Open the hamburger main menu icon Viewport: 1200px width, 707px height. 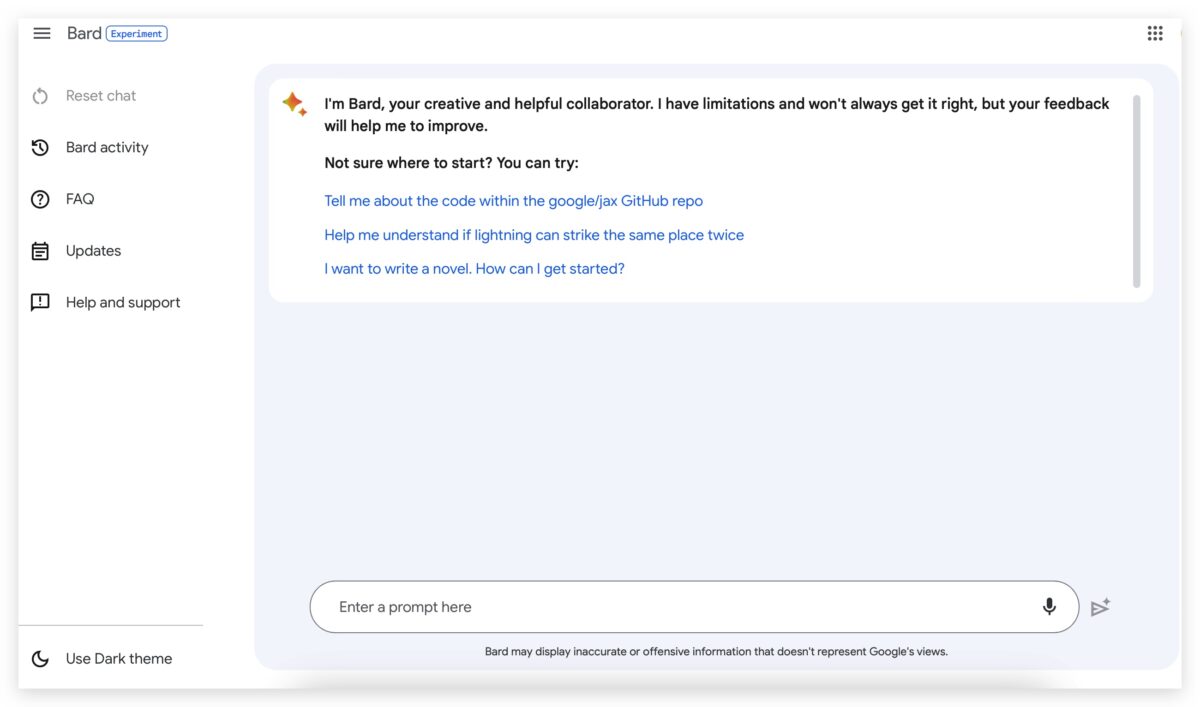point(41,33)
